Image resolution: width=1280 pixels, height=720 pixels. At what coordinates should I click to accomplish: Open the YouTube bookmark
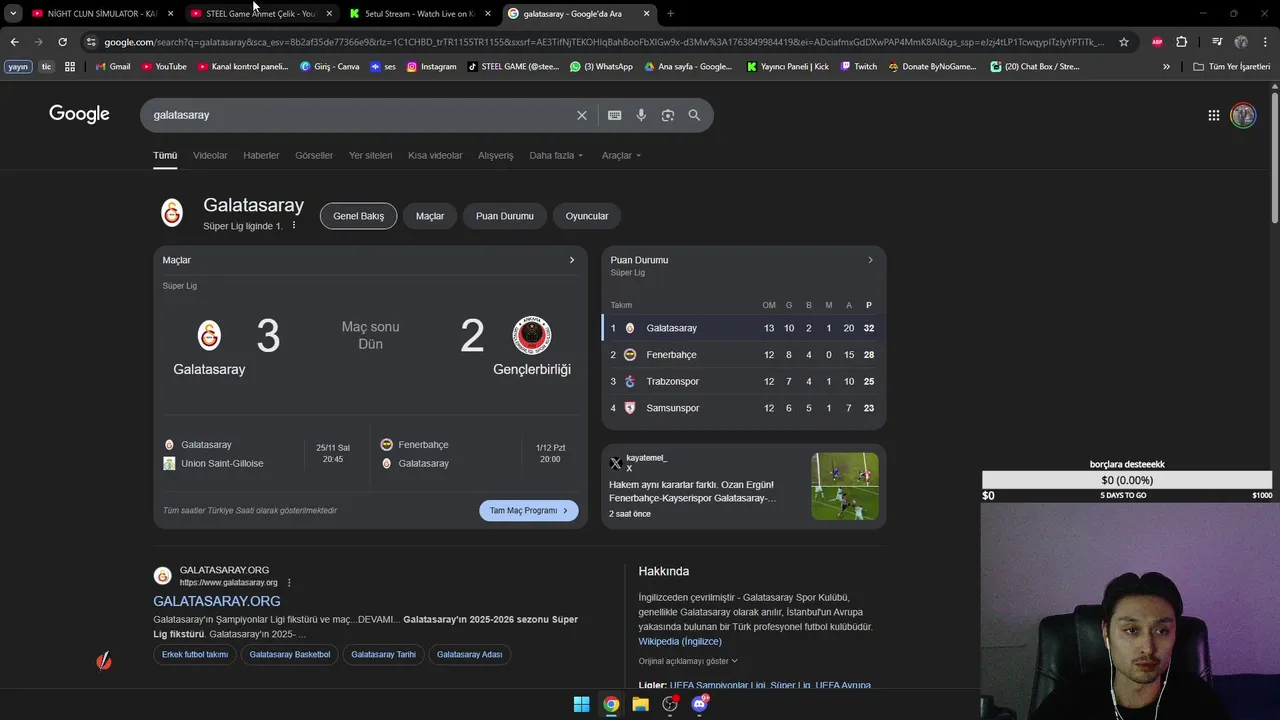point(164,67)
